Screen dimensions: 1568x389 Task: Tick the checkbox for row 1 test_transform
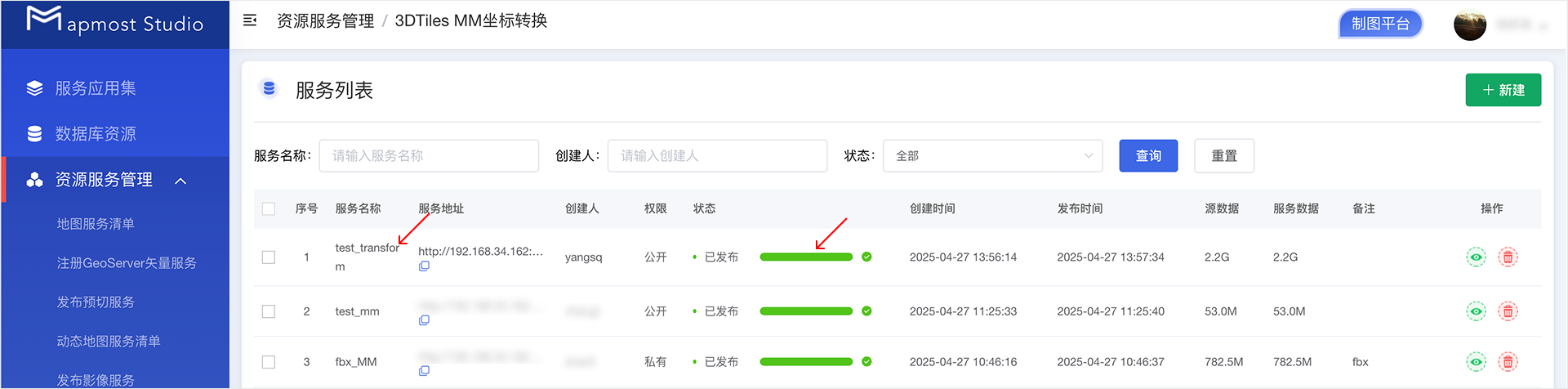coord(268,257)
